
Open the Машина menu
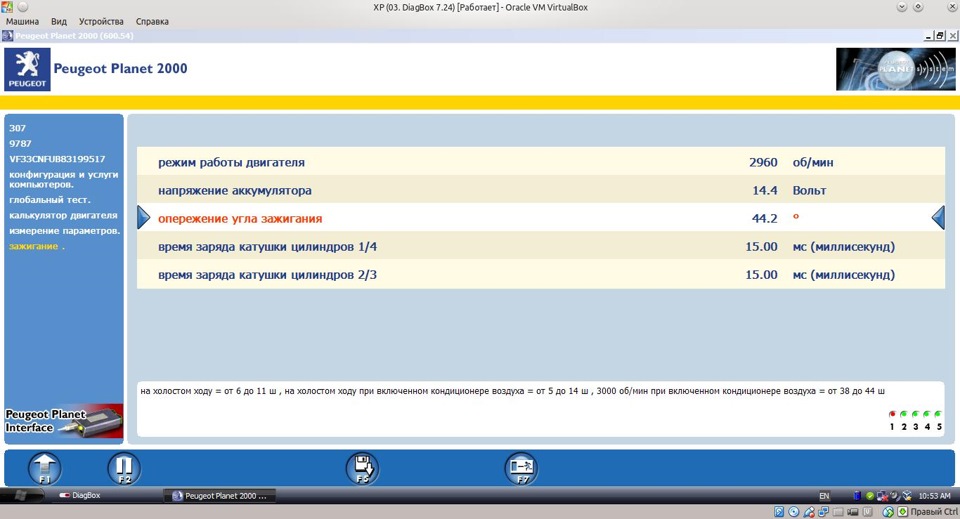(22, 21)
